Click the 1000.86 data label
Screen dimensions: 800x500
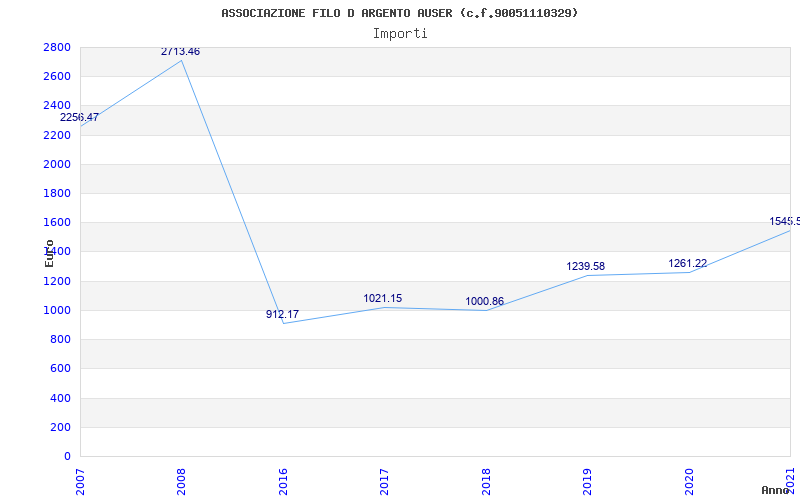(484, 302)
